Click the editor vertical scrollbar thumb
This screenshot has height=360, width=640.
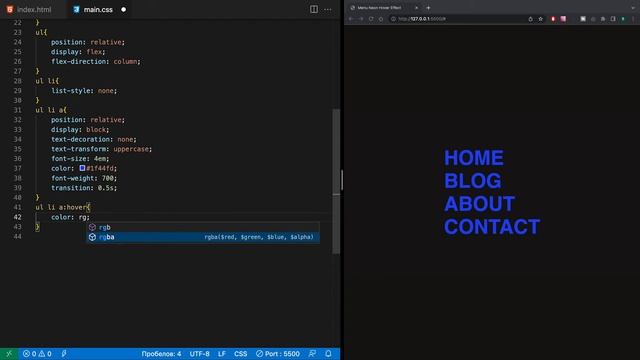(x=336, y=181)
